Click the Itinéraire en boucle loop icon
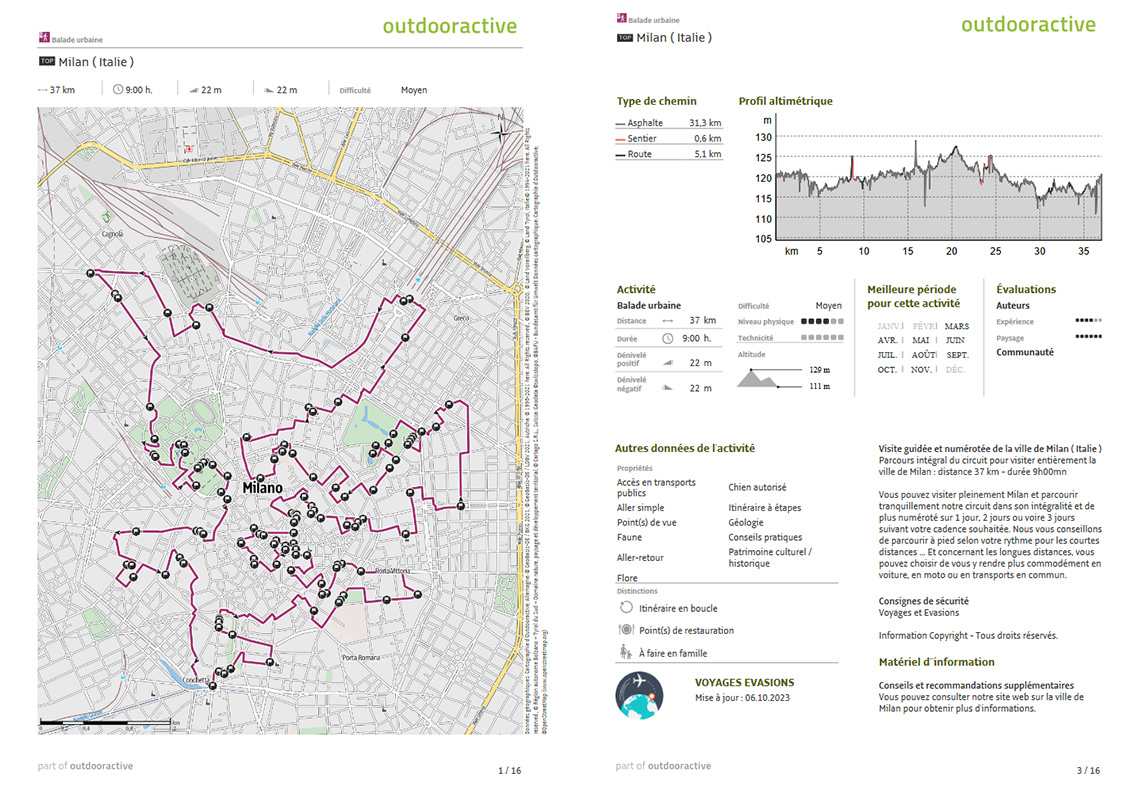Image resolution: width=1140 pixels, height=800 pixels. (626, 607)
